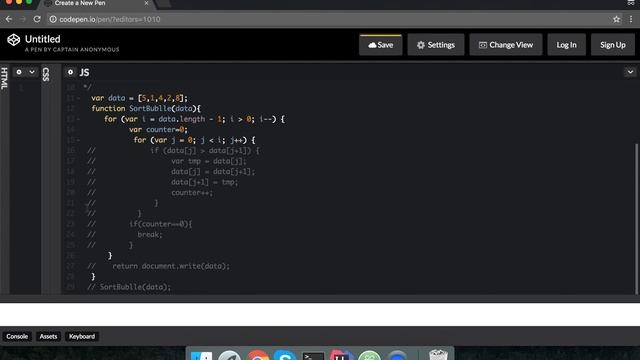The width and height of the screenshot is (640, 360).
Task: Click the 'var data = [5,1,4,2,8];' line
Action: tap(139, 98)
